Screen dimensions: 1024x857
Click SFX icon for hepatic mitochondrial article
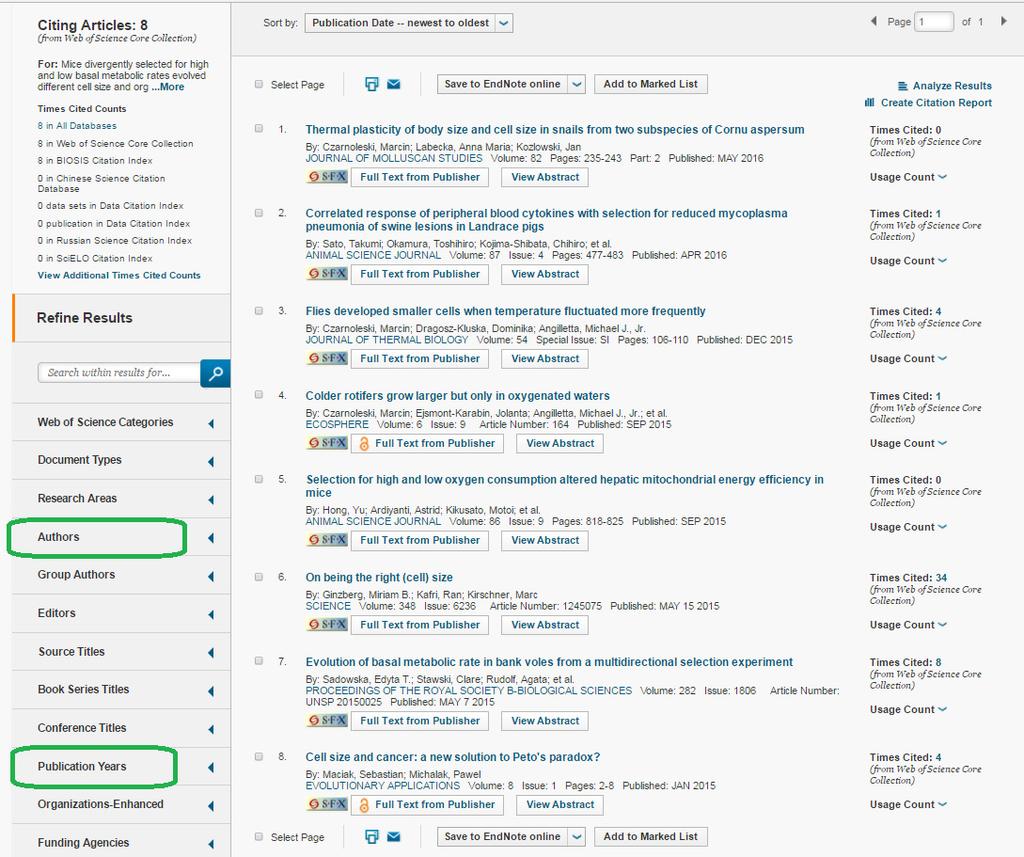[327, 540]
